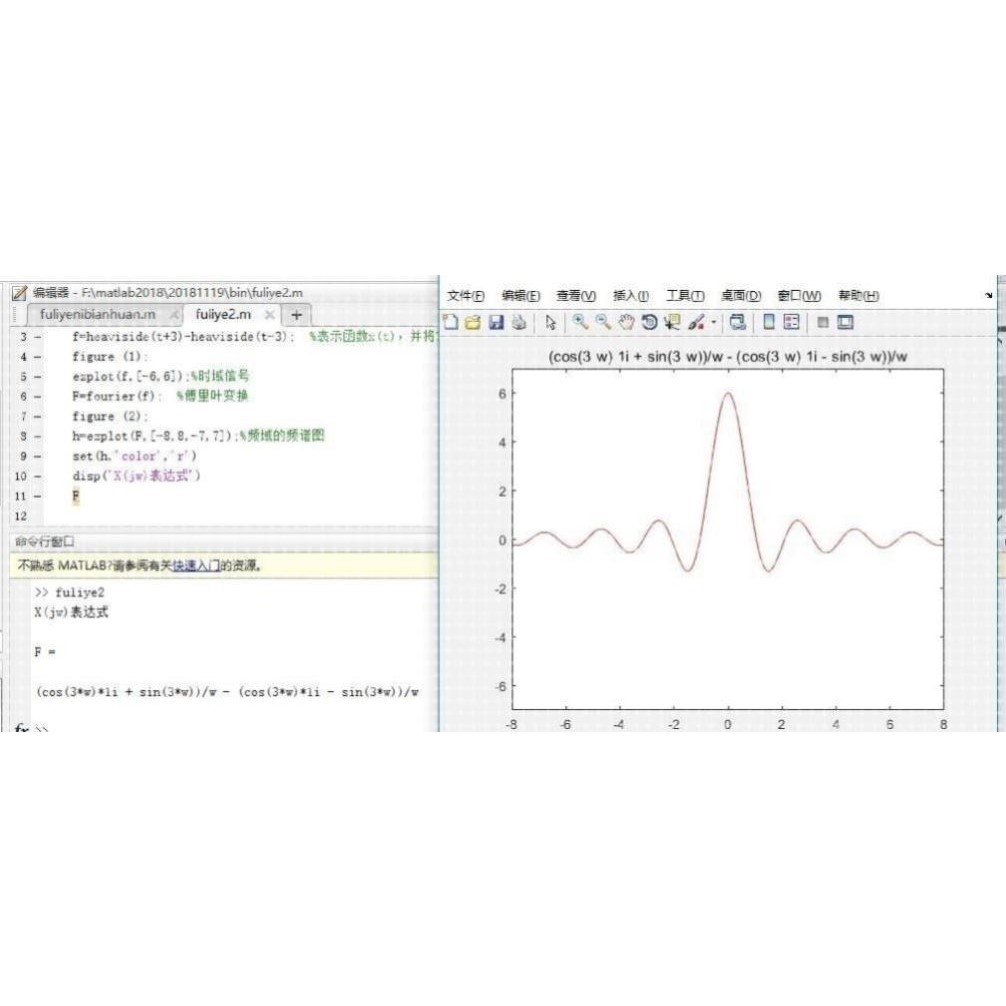Open the 帮助(H) menu

[x=858, y=296]
